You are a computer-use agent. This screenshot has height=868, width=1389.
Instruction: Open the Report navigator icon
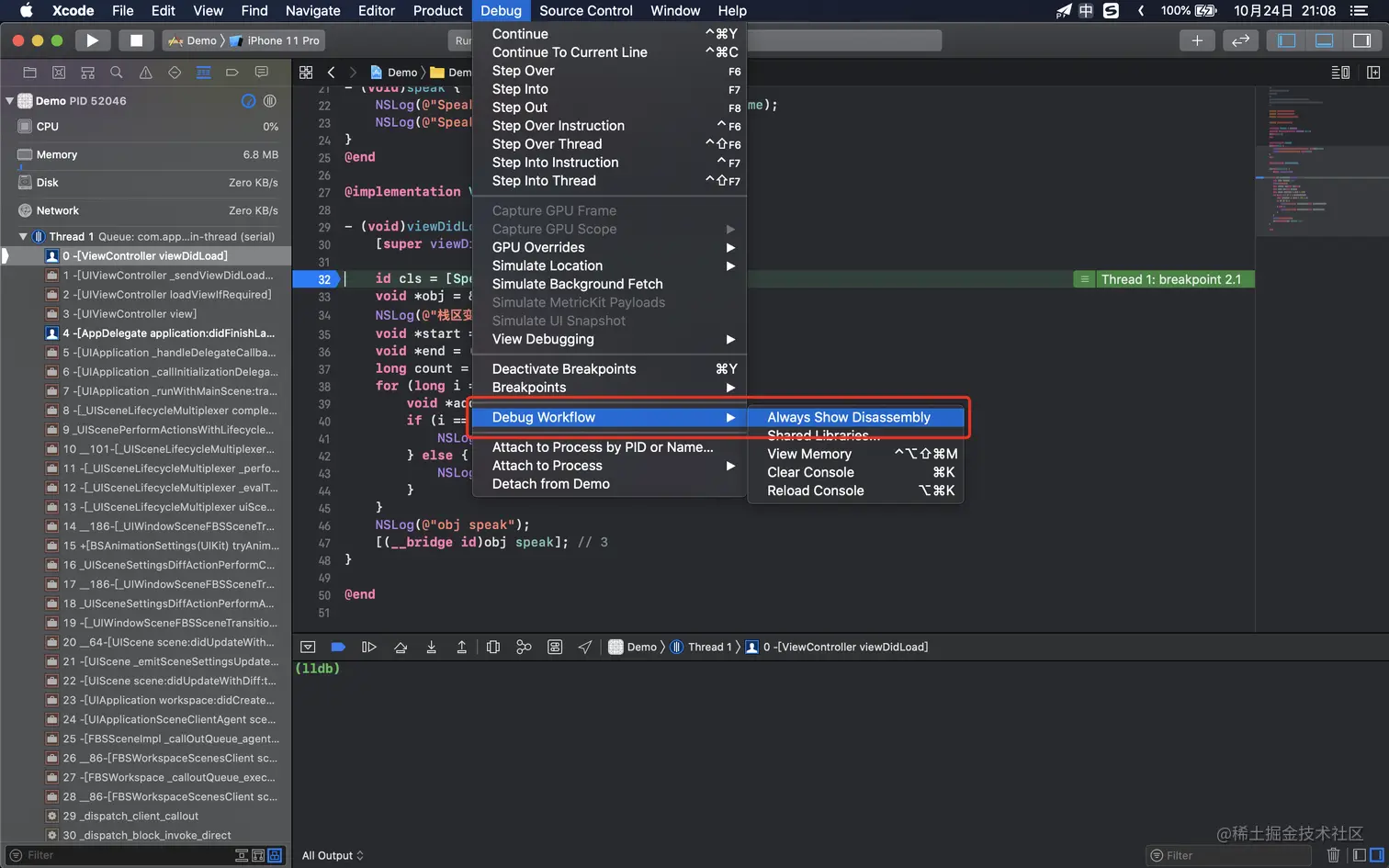tap(262, 73)
